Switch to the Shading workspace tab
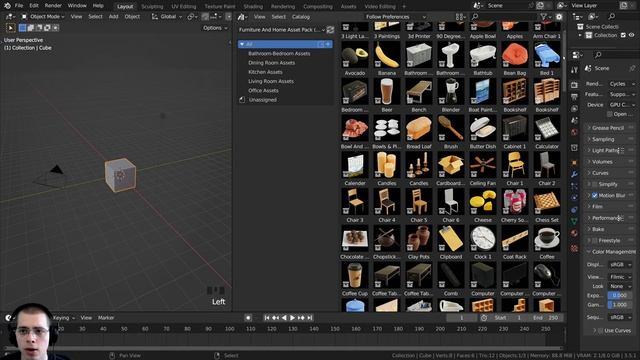The width and height of the screenshot is (640, 360). click(253, 7)
